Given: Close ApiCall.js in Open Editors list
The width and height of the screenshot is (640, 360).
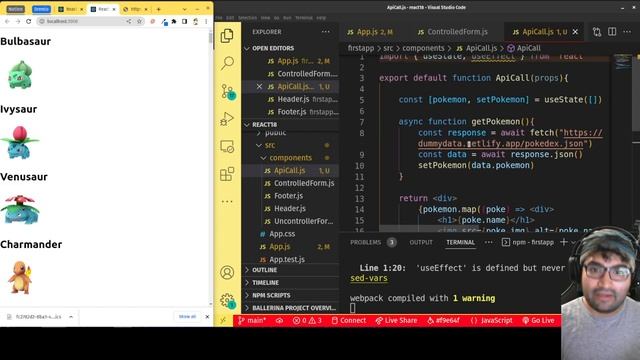Looking at the screenshot, I should (x=259, y=87).
